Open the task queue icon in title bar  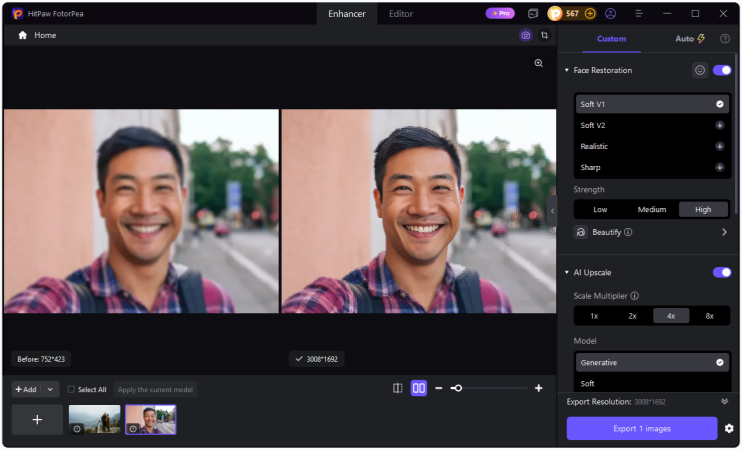pyautogui.click(x=533, y=14)
